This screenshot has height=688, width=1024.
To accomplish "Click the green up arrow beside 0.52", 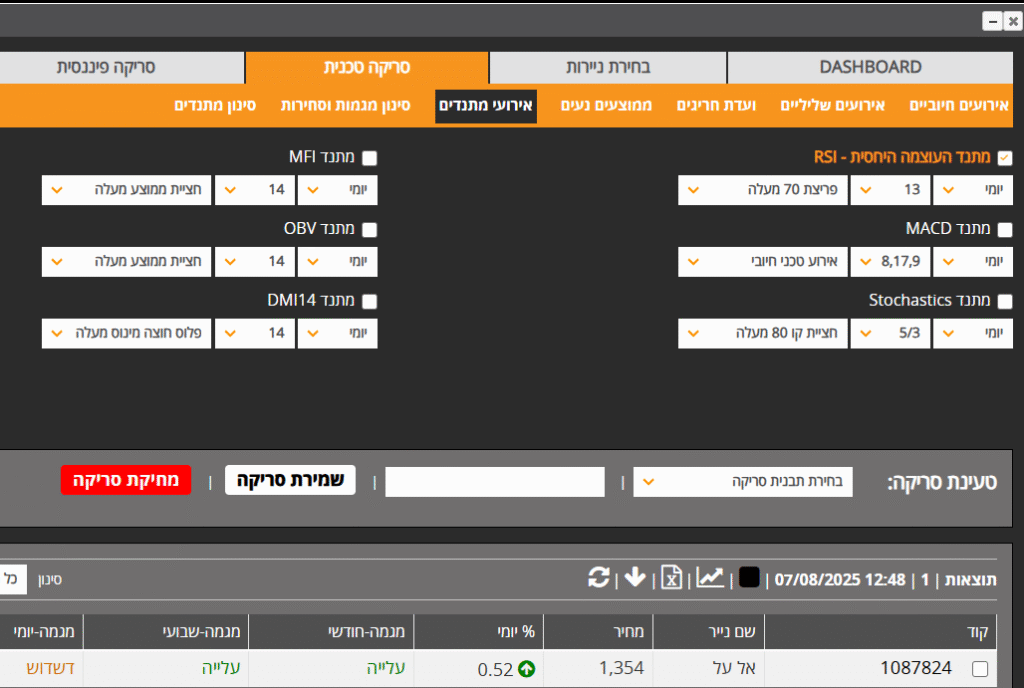I will [526, 669].
